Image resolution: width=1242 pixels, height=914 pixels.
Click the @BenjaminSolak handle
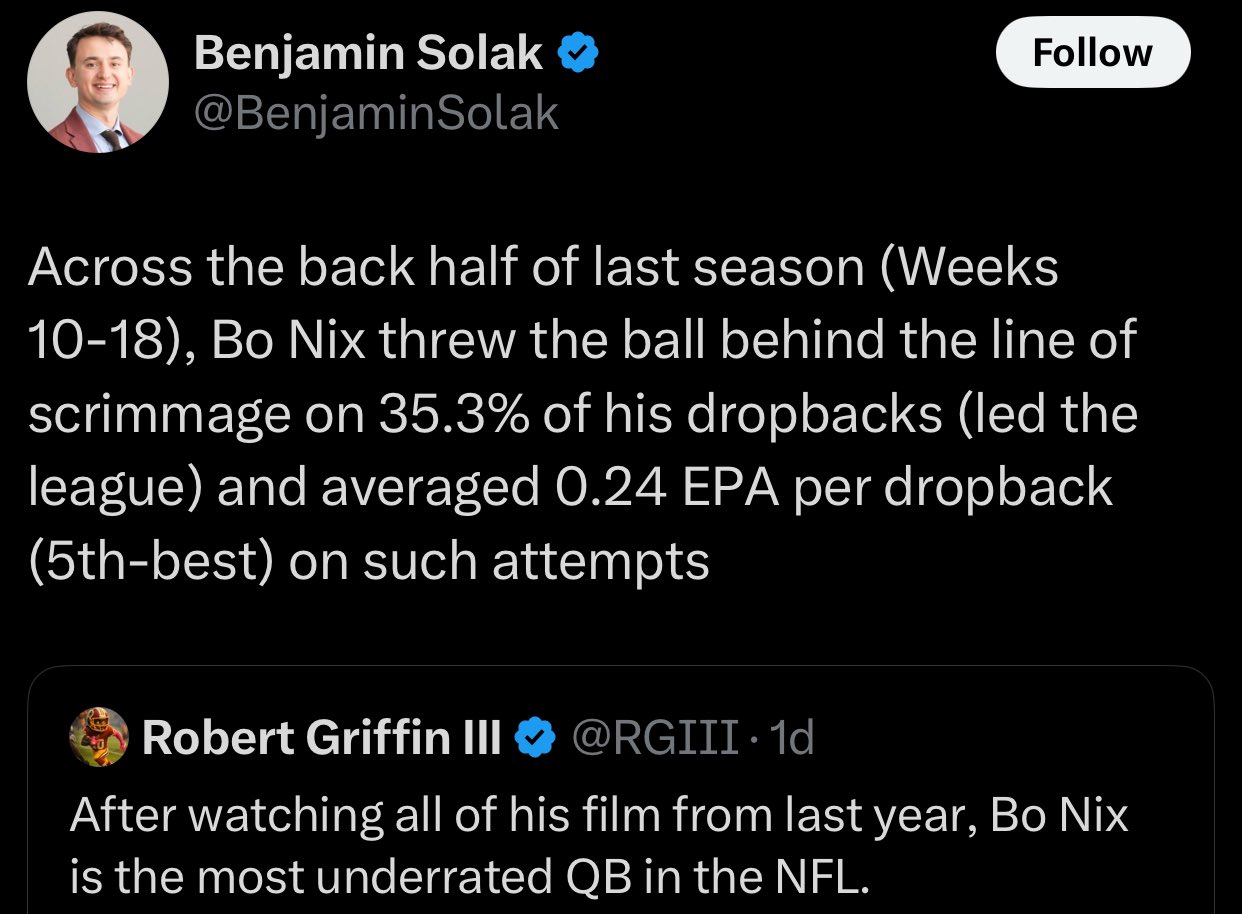click(376, 115)
